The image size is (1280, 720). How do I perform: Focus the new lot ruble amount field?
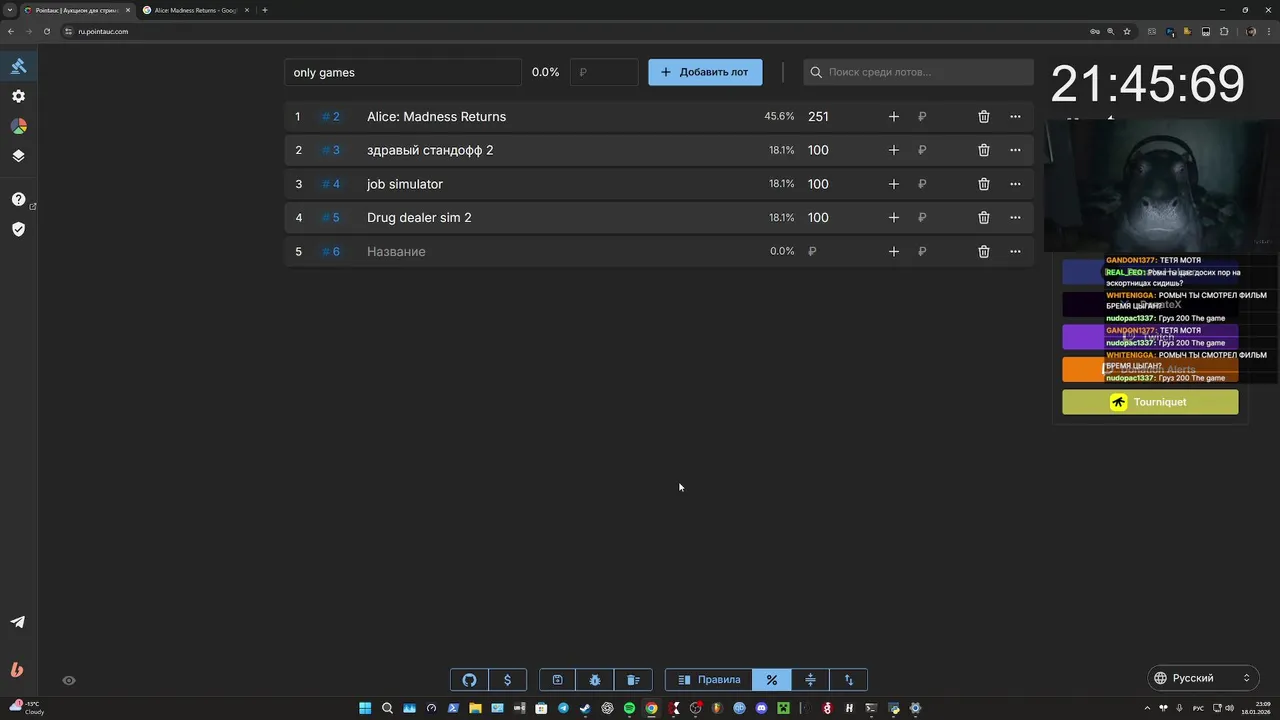[604, 72]
